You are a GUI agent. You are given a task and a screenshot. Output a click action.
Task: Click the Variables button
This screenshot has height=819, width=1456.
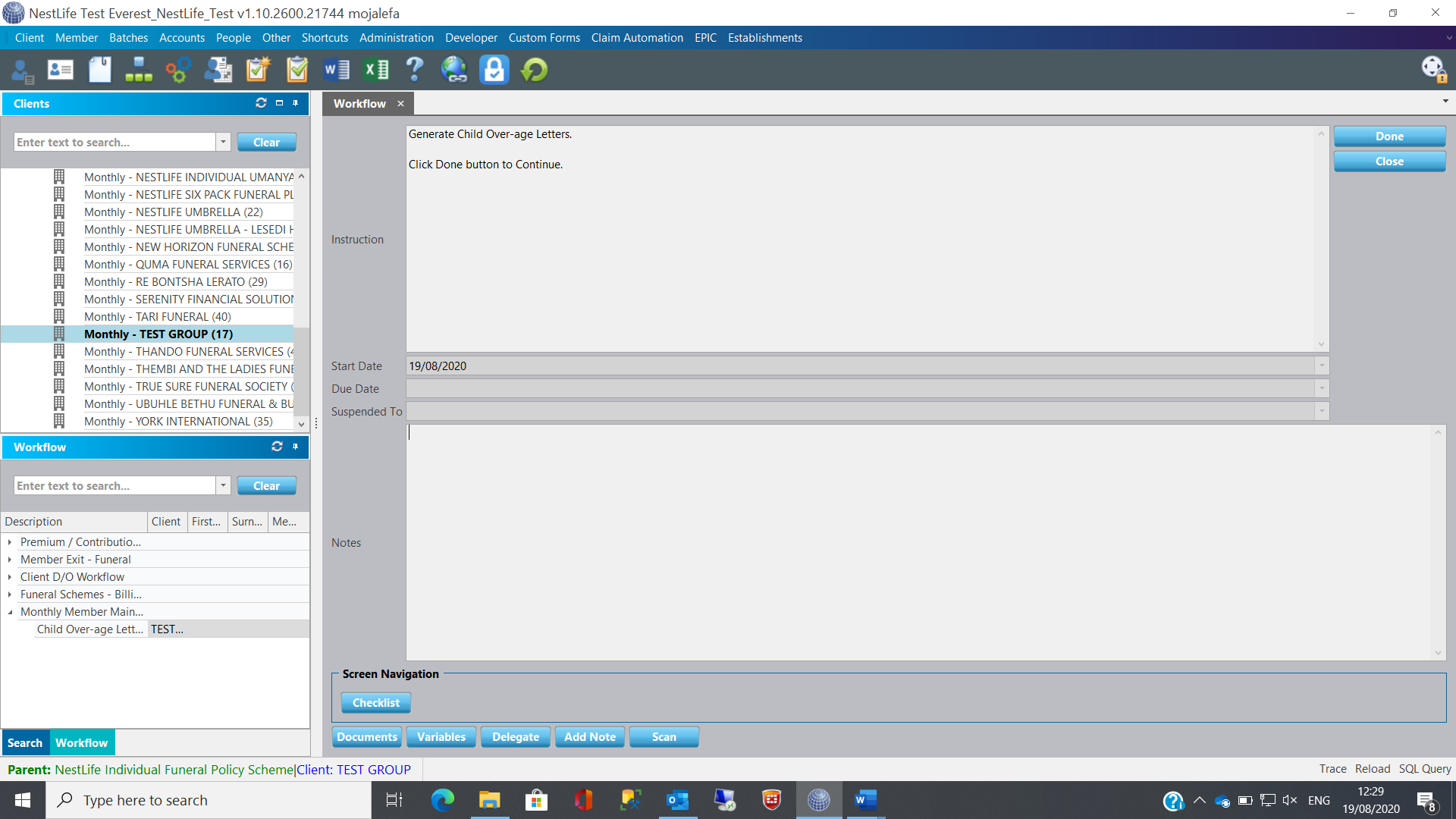[x=441, y=737]
